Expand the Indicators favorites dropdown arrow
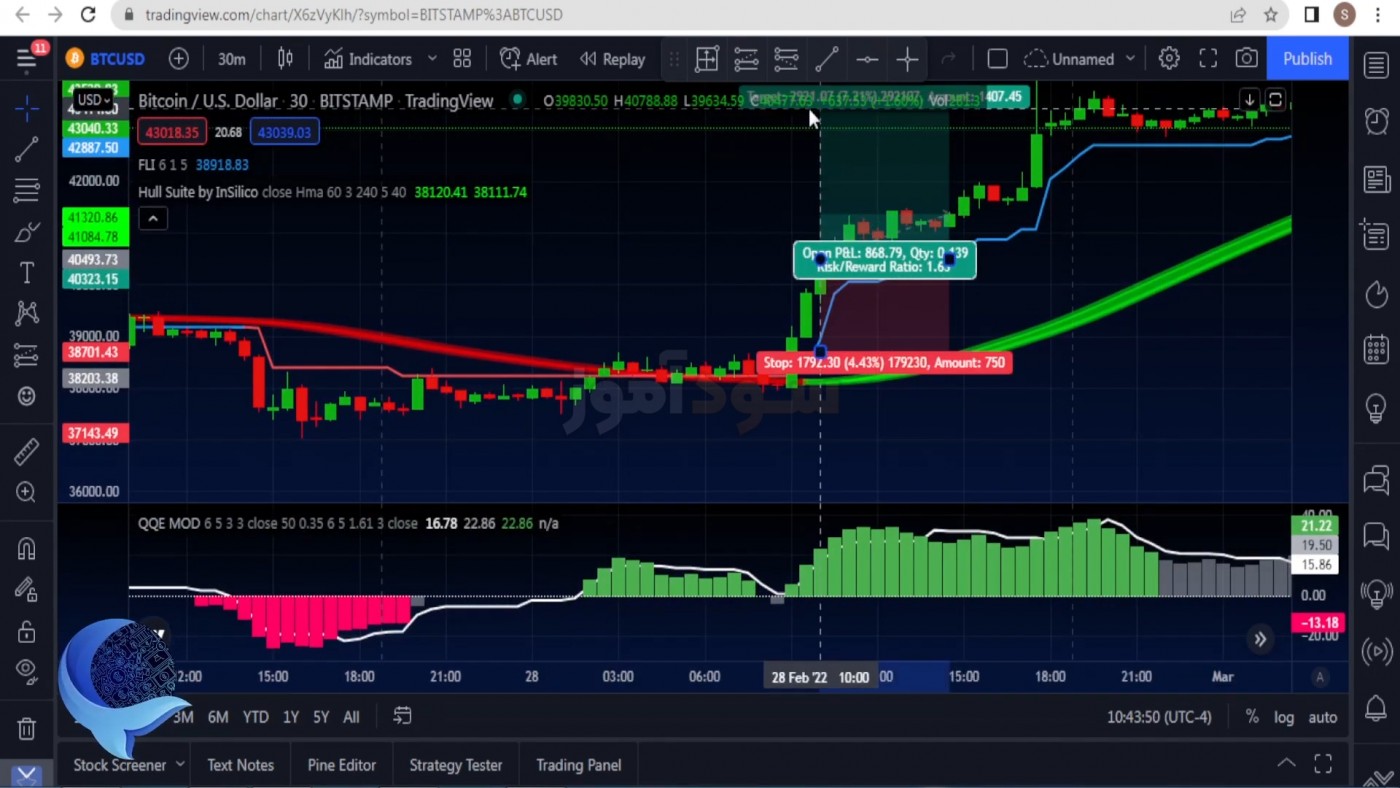 tap(432, 59)
